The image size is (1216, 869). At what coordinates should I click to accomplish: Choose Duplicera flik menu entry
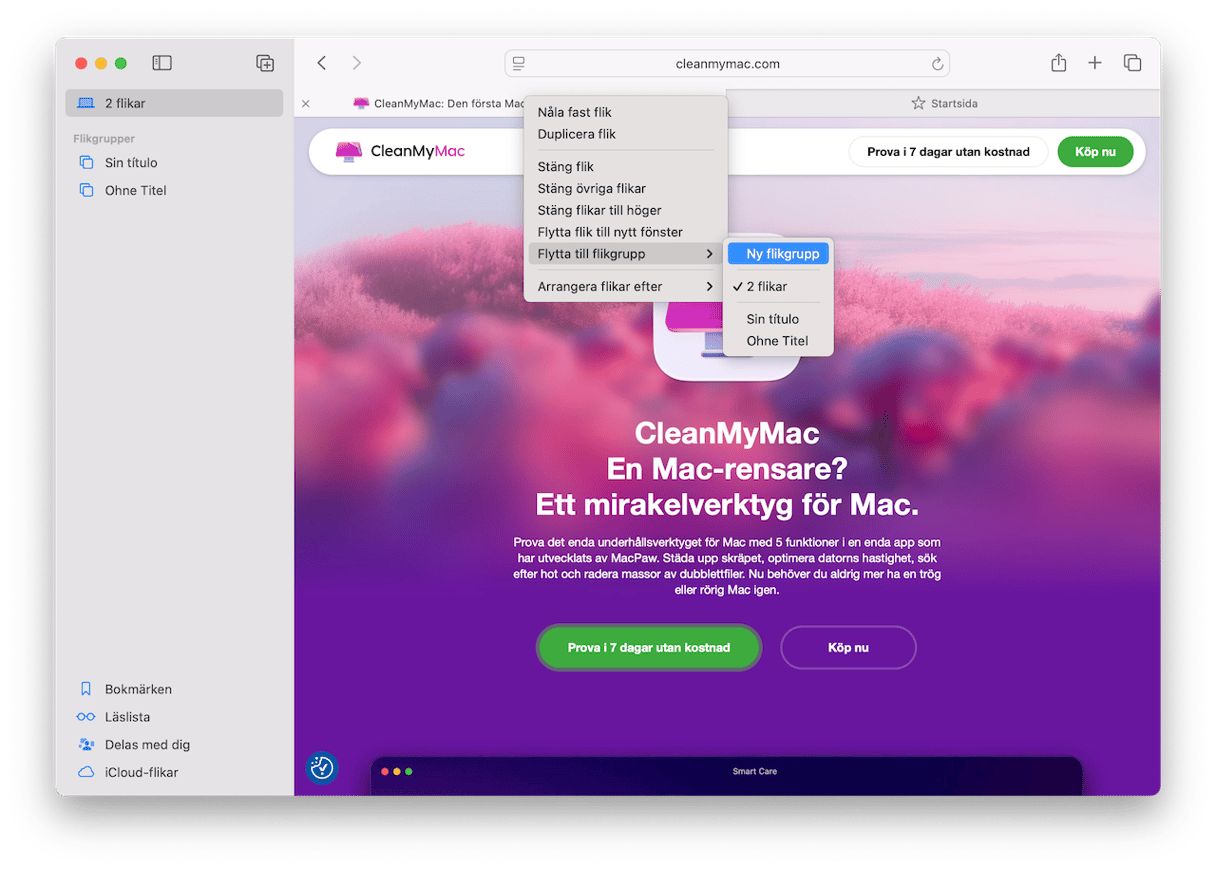pyautogui.click(x=625, y=134)
